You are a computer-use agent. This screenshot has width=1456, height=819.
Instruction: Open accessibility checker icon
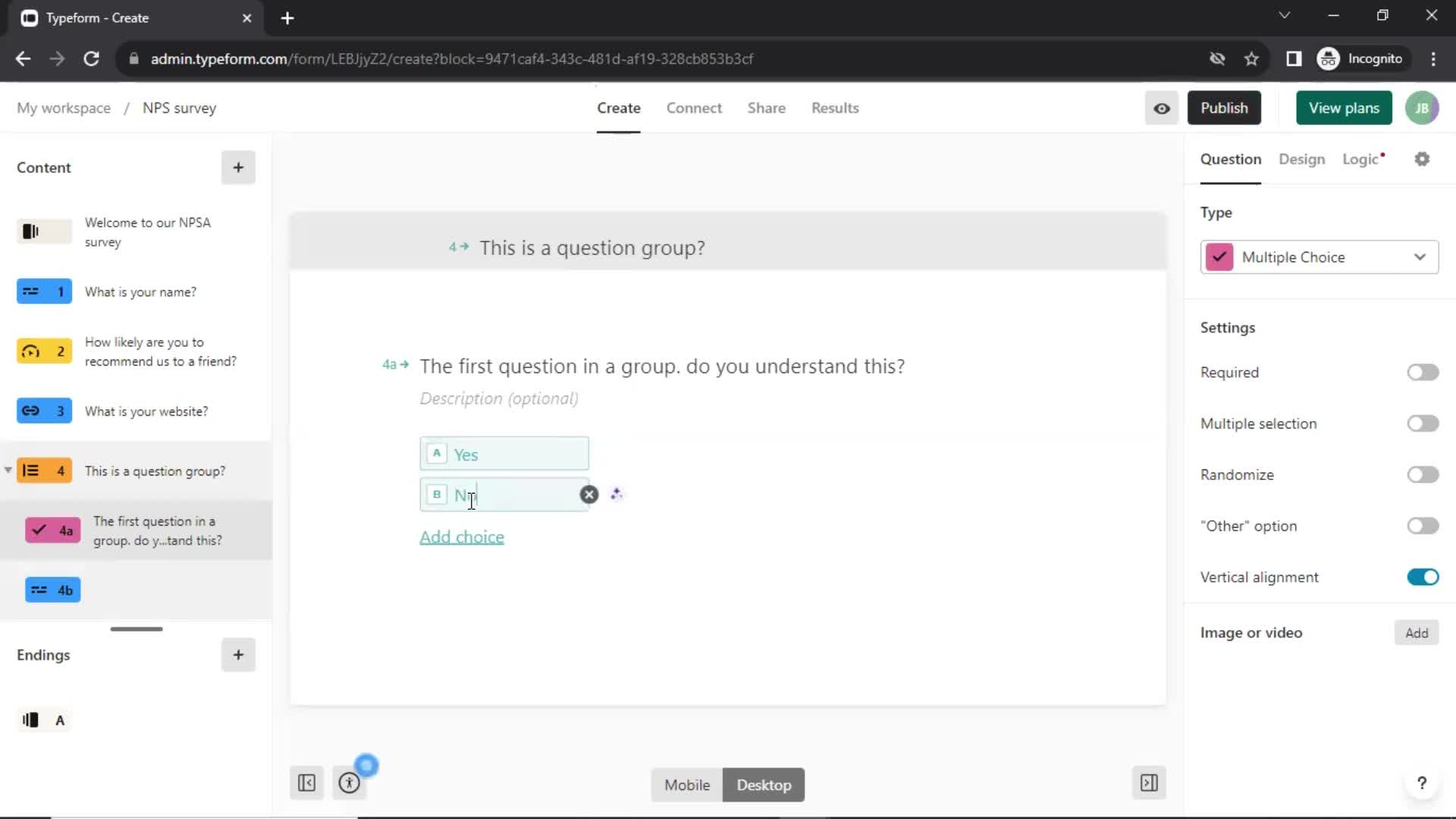tap(350, 783)
